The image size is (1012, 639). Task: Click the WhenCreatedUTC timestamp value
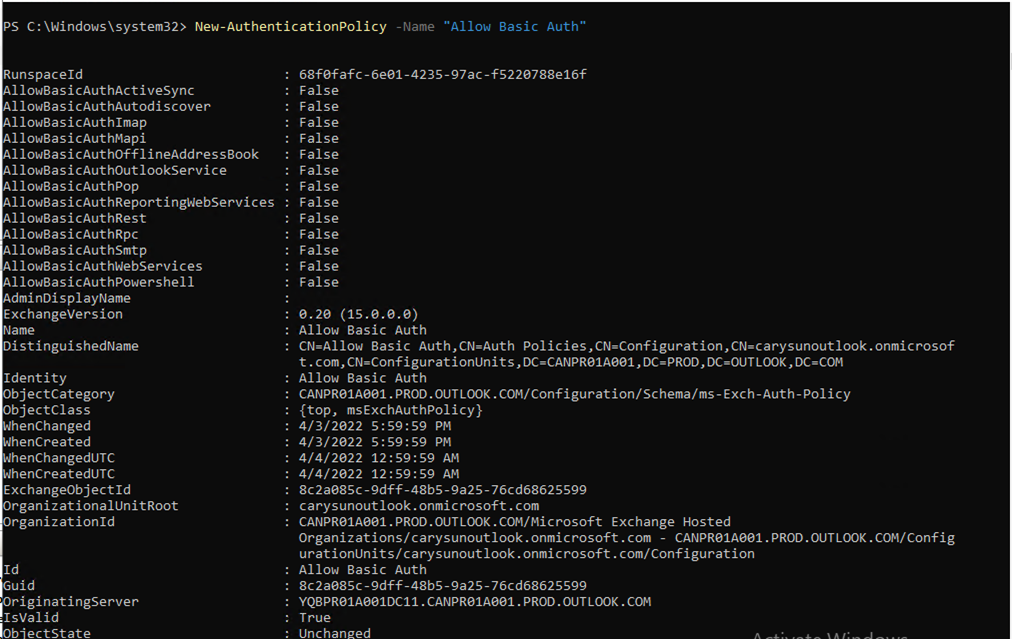(x=378, y=475)
